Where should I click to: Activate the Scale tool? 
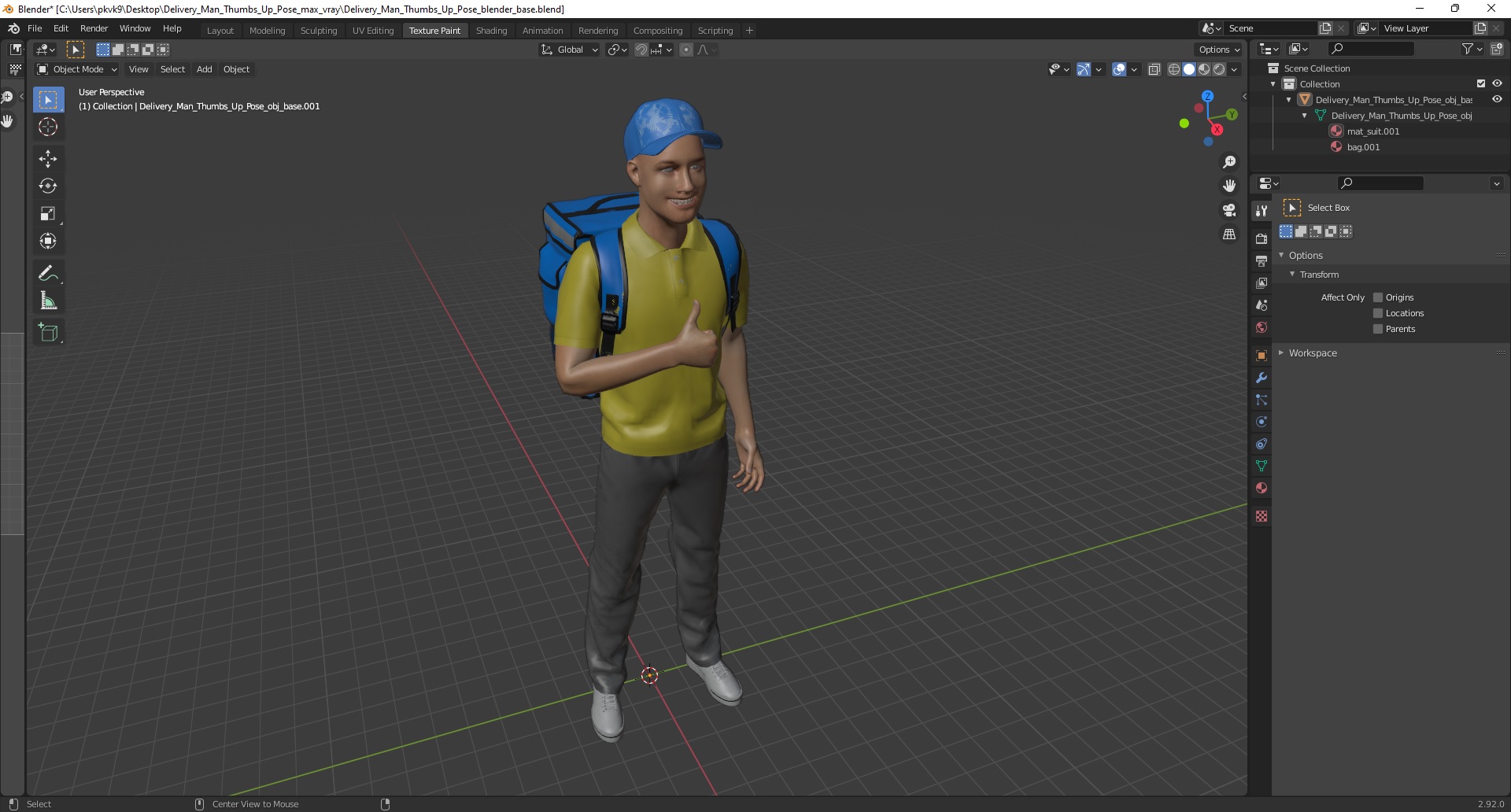48,213
